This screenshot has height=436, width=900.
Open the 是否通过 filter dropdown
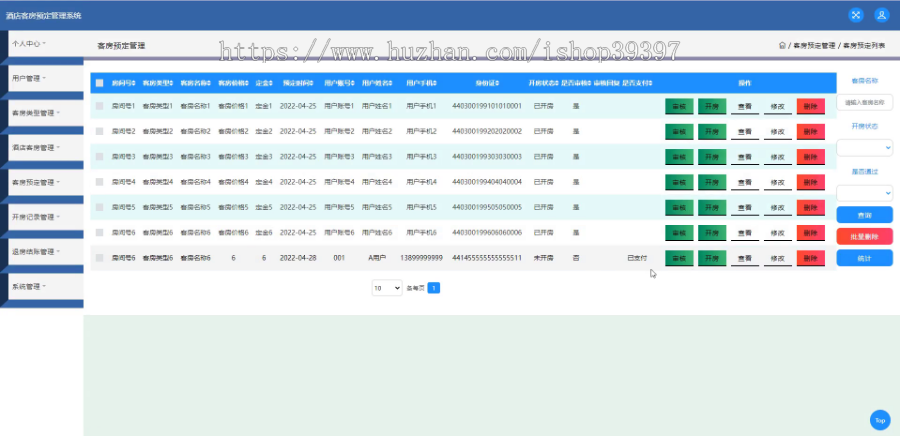coord(864,193)
